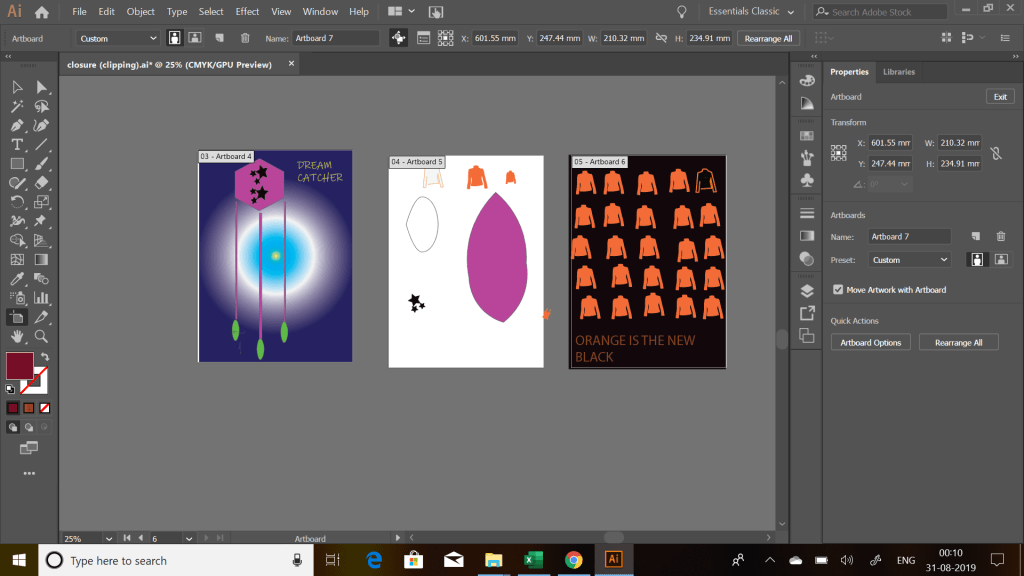Screen dimensions: 1024x576
Task: Click the Home icon in top bar
Action: tap(42, 12)
